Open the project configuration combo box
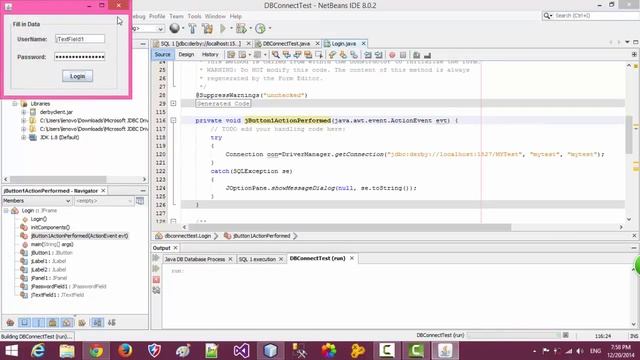Screen dimensions: 640x360 pyautogui.click(x=147, y=28)
